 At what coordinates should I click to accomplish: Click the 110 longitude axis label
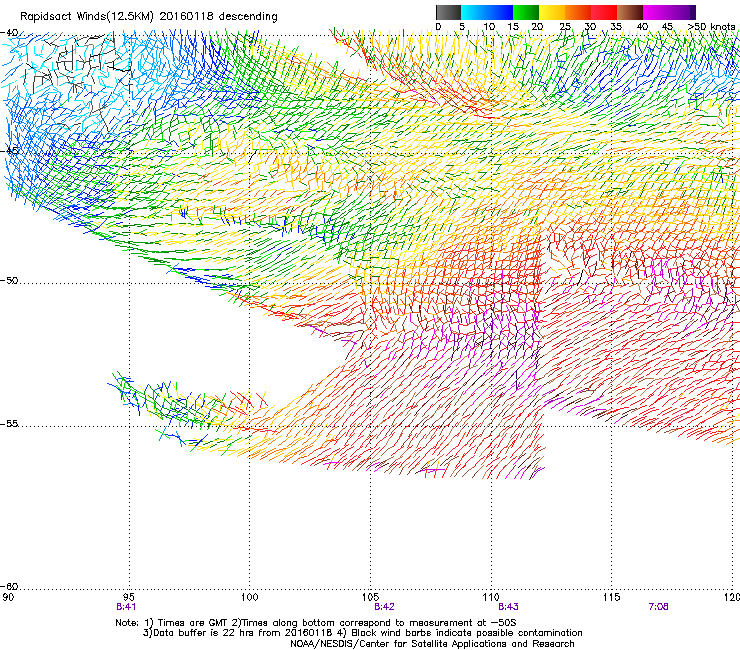click(491, 597)
